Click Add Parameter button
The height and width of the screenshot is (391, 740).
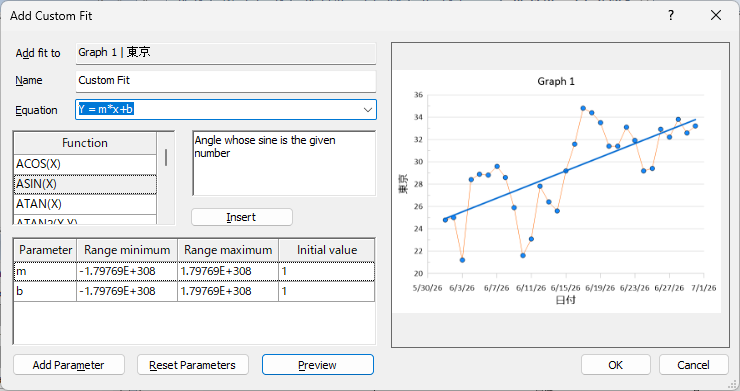(69, 365)
